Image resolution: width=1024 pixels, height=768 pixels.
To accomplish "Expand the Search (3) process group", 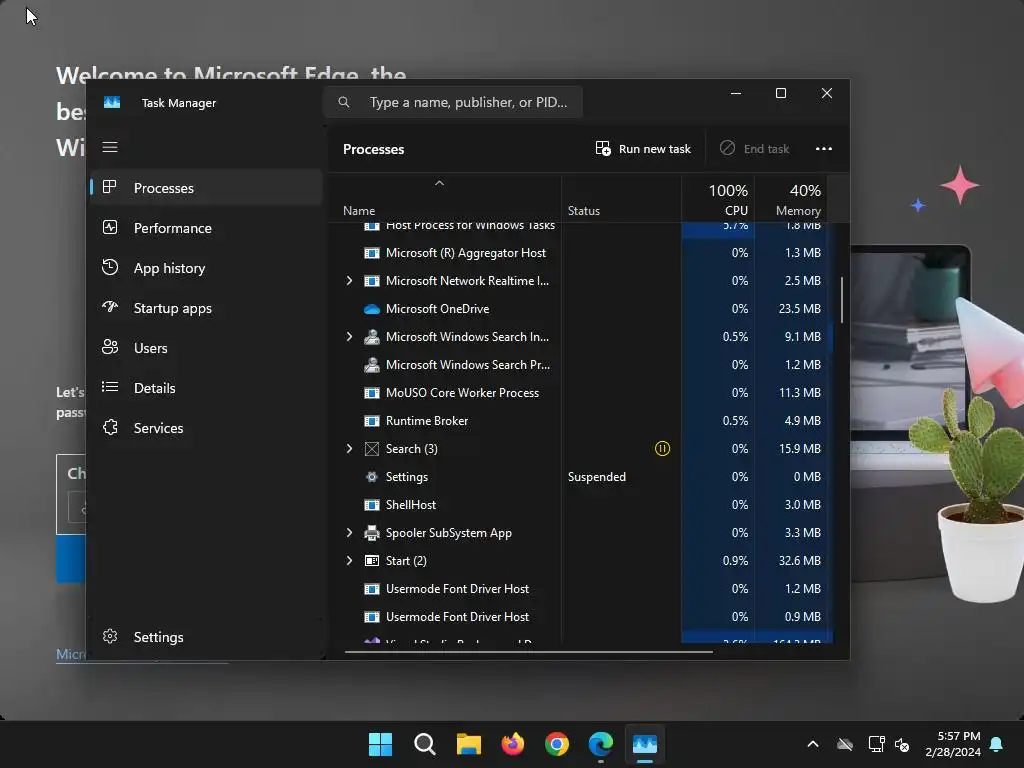I will click(349, 449).
